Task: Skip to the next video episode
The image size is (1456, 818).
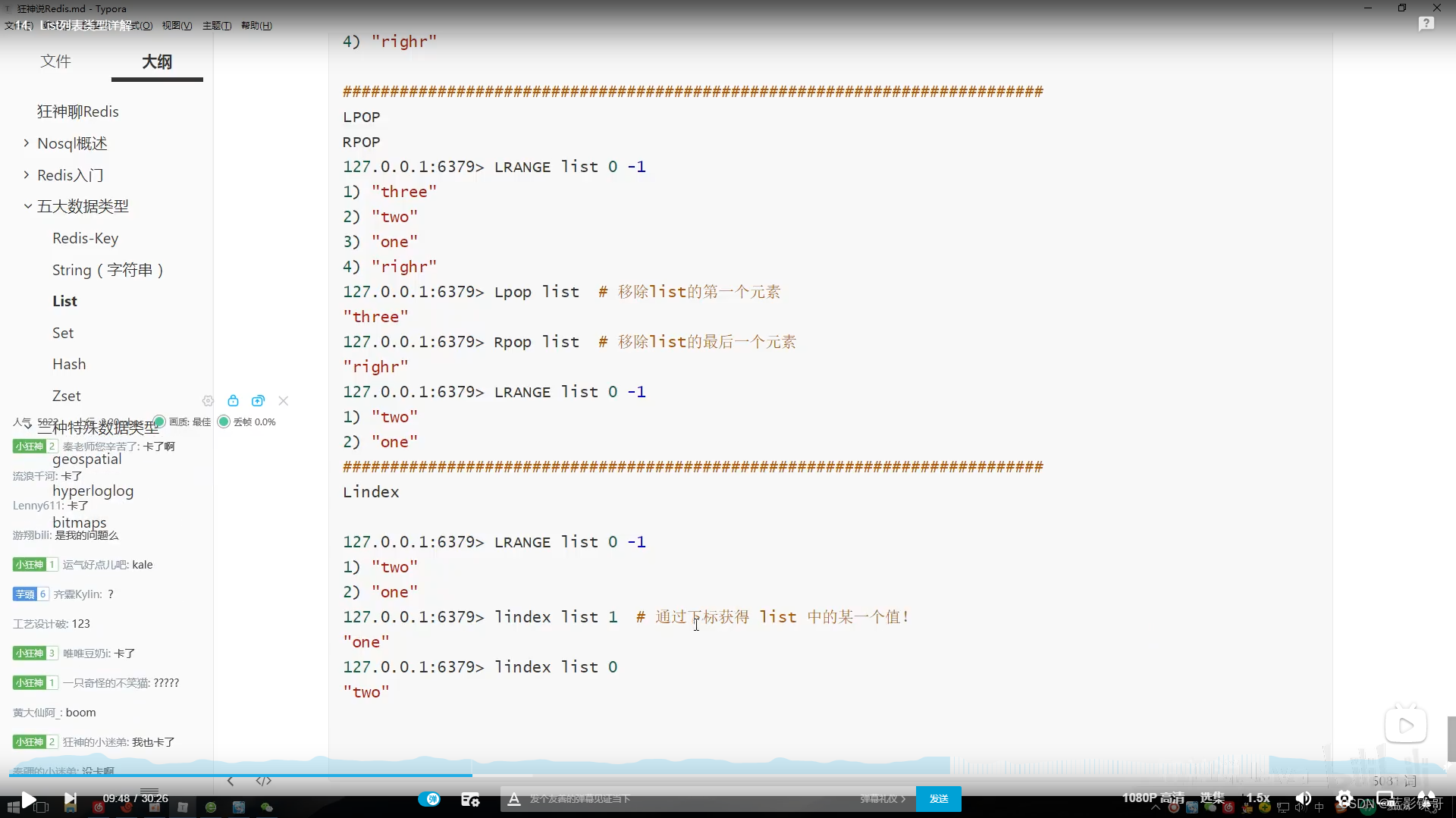Action: pos(70,799)
